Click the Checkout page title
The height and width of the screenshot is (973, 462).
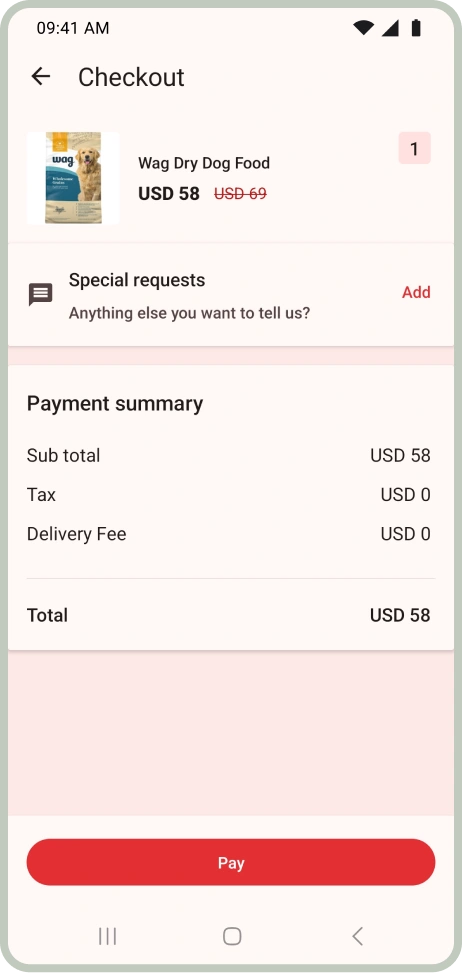coord(131,78)
